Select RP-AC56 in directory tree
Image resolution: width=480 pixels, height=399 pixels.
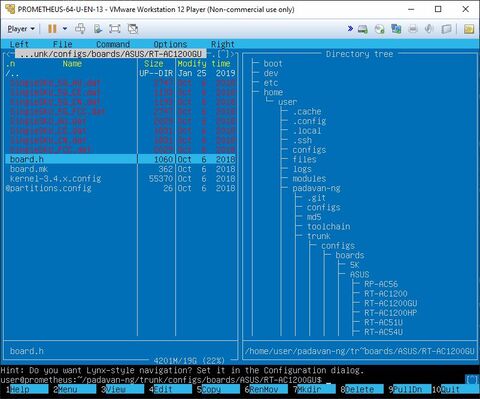[381, 284]
